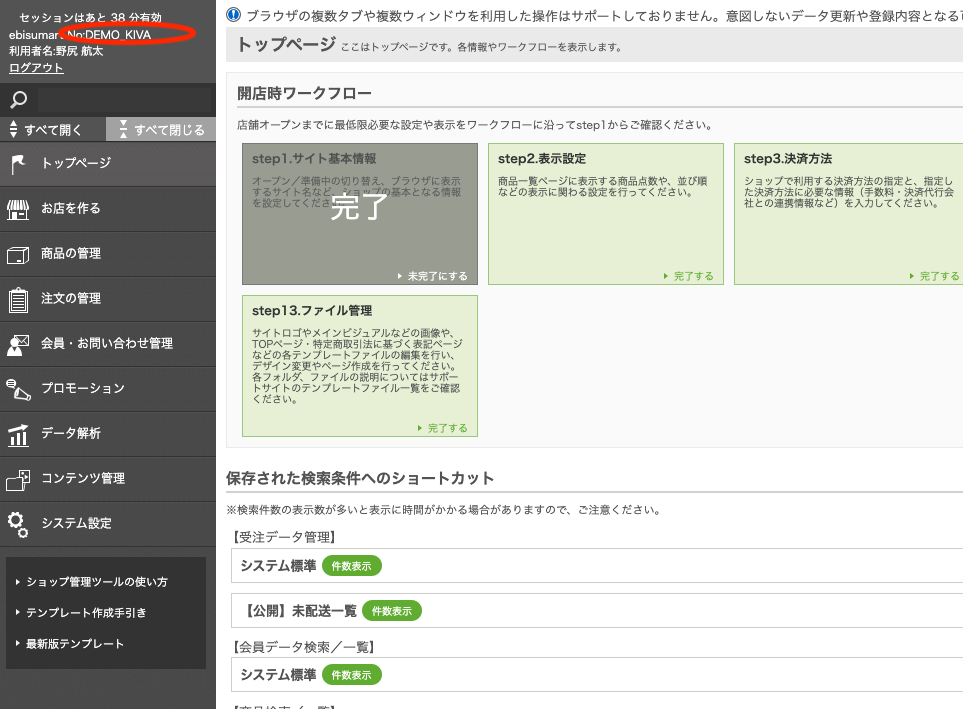Click the box icon beside 商品の管理

click(x=18, y=254)
